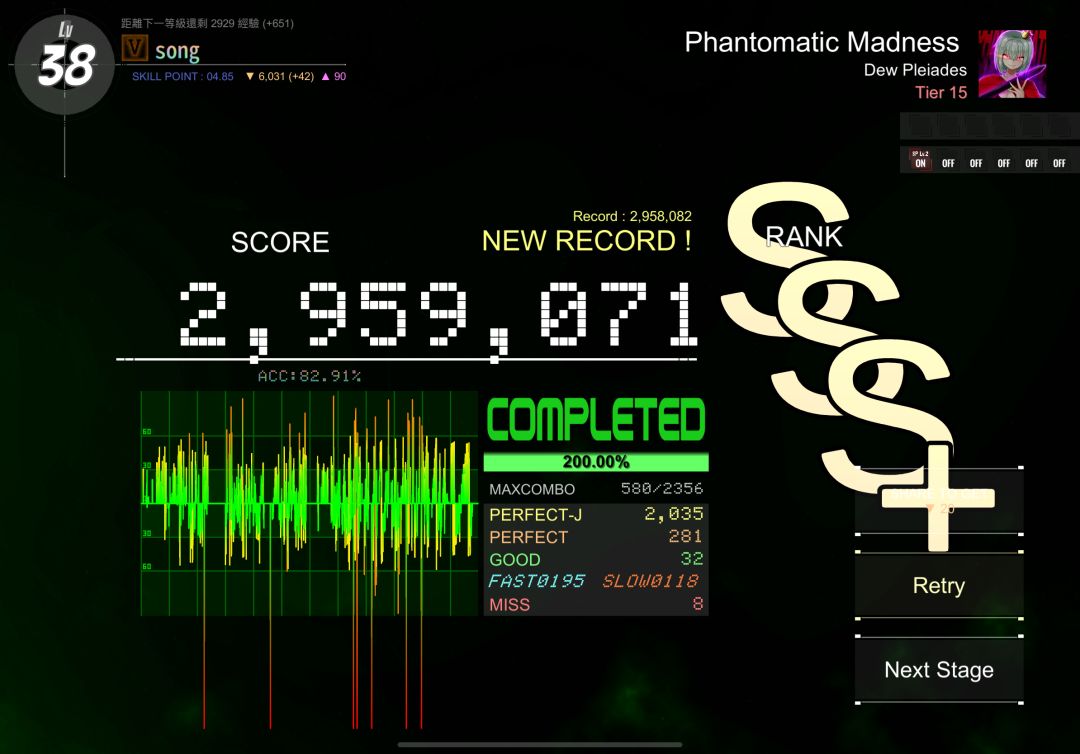Toggle the last OFF modifier on the right
Viewport: 1080px width, 754px height.
[1059, 163]
